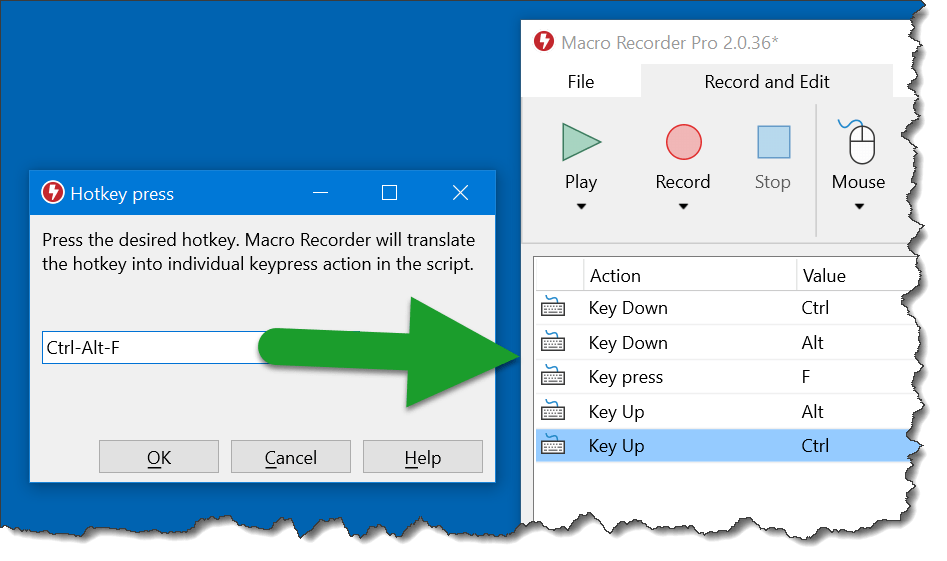Expand the dropdown arrow under Record
This screenshot has height=561, width=947.
[683, 207]
